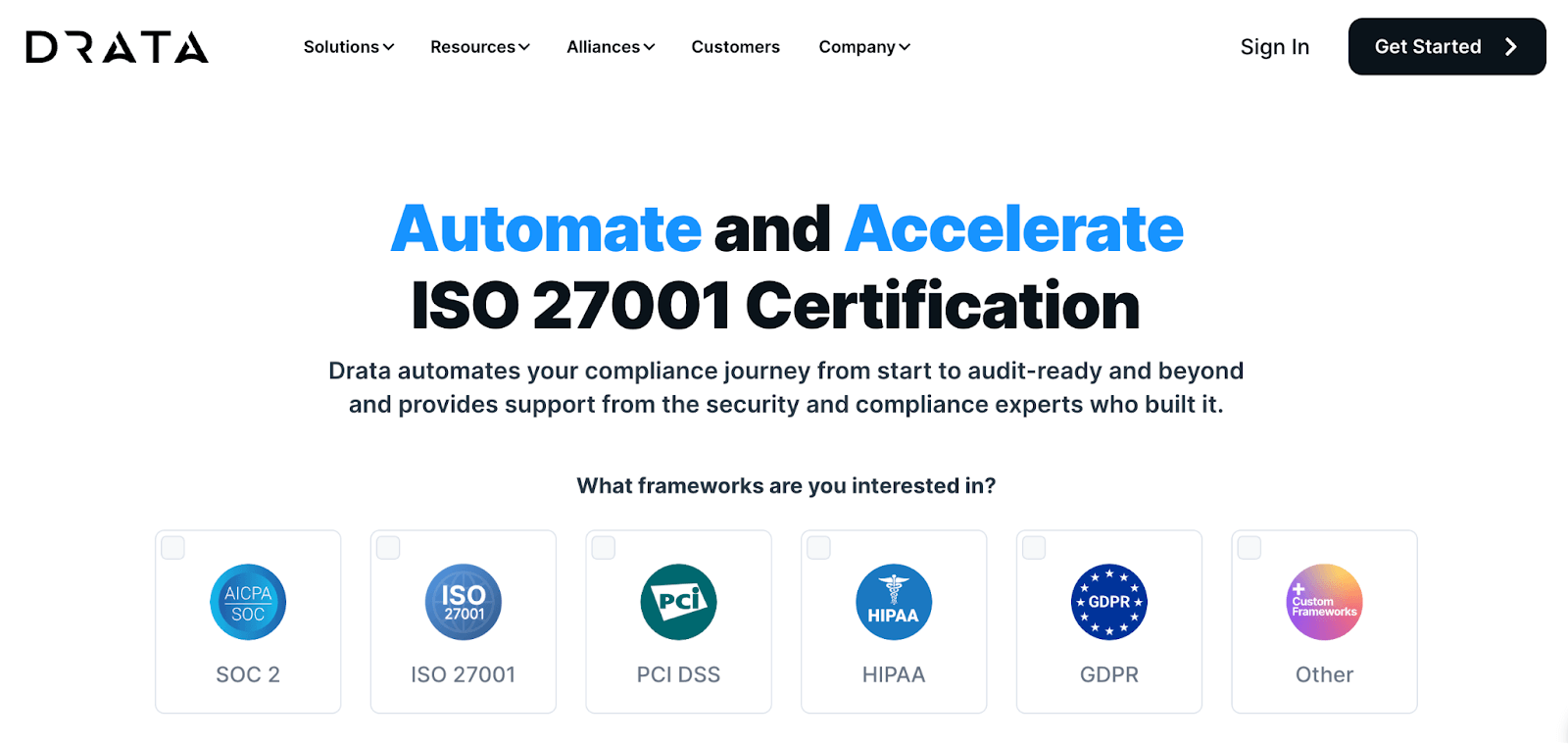Click the line starting 'and provides support'
The width and height of the screenshot is (1568, 744).
click(786, 405)
